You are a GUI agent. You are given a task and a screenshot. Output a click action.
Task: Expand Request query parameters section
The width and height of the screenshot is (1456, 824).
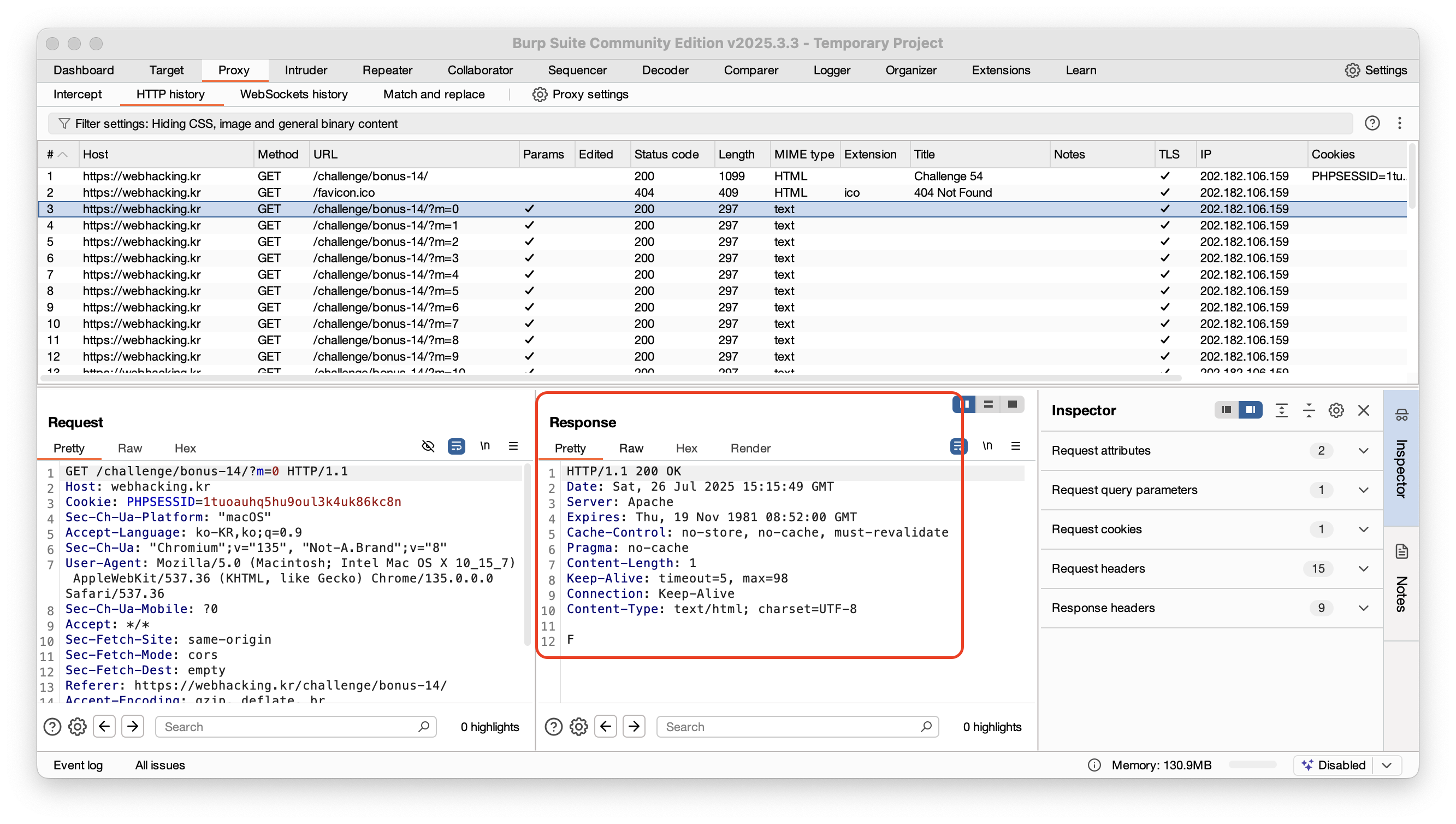pos(1363,490)
